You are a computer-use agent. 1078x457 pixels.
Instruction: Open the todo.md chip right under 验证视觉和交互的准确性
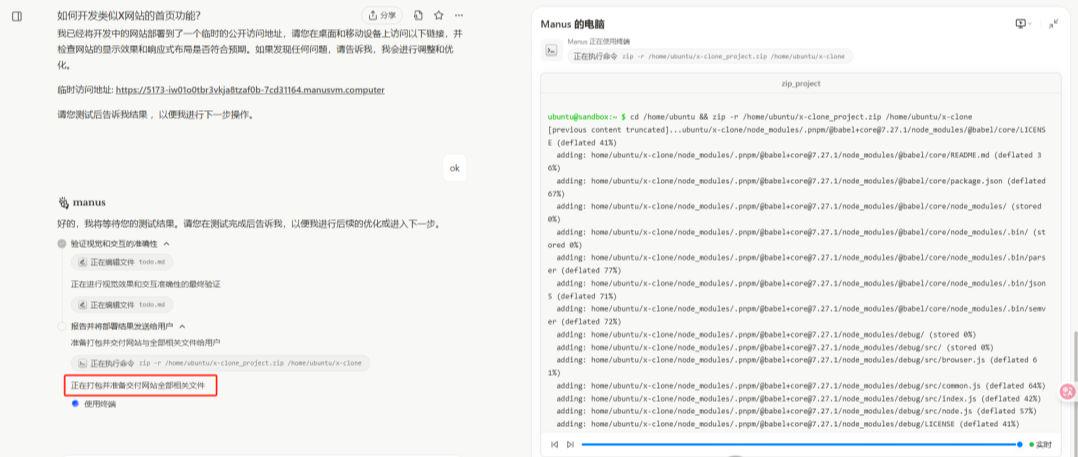coord(122,262)
